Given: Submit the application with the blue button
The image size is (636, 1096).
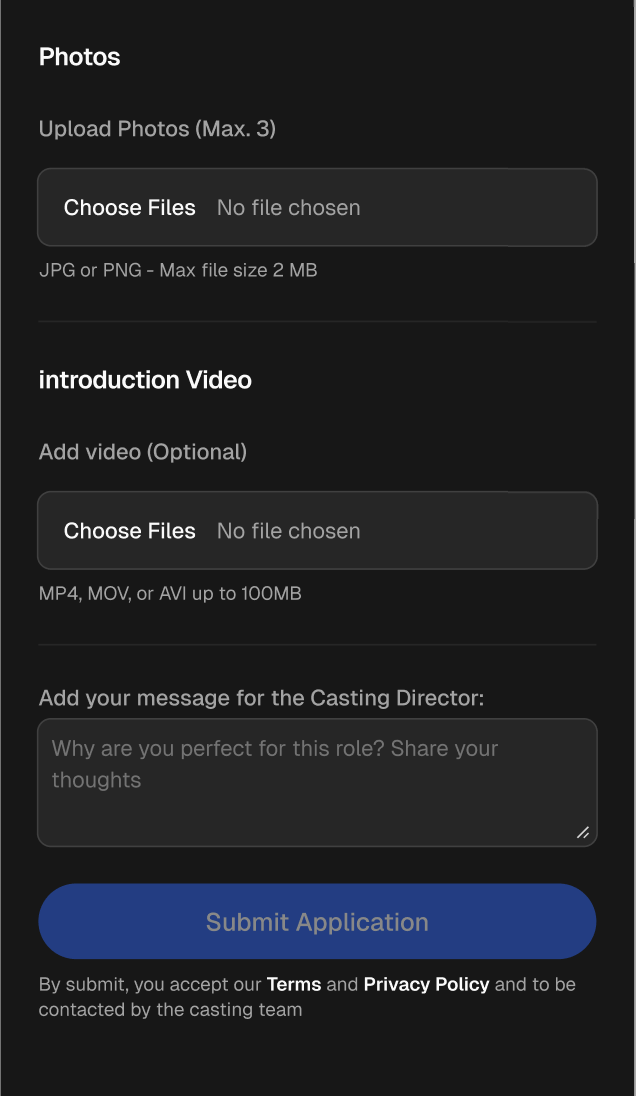Looking at the screenshot, I should [x=317, y=921].
